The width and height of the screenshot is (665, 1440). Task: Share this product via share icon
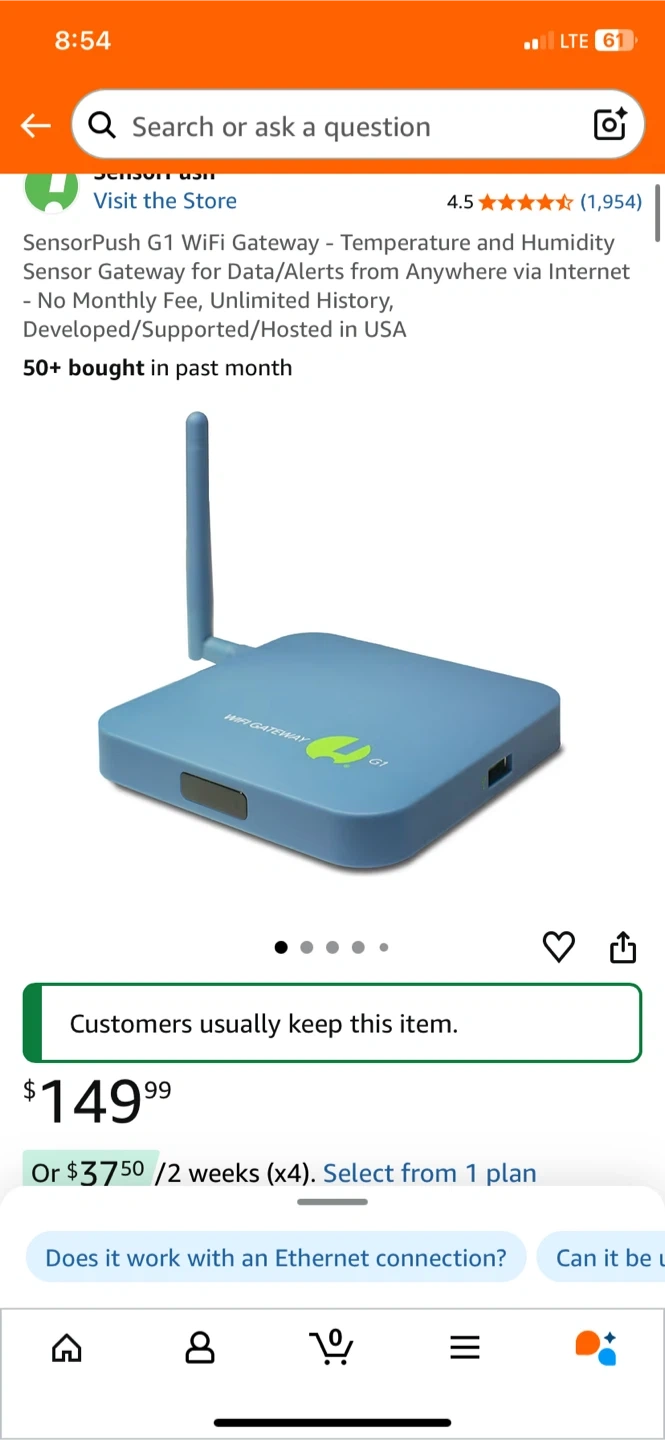(x=623, y=947)
